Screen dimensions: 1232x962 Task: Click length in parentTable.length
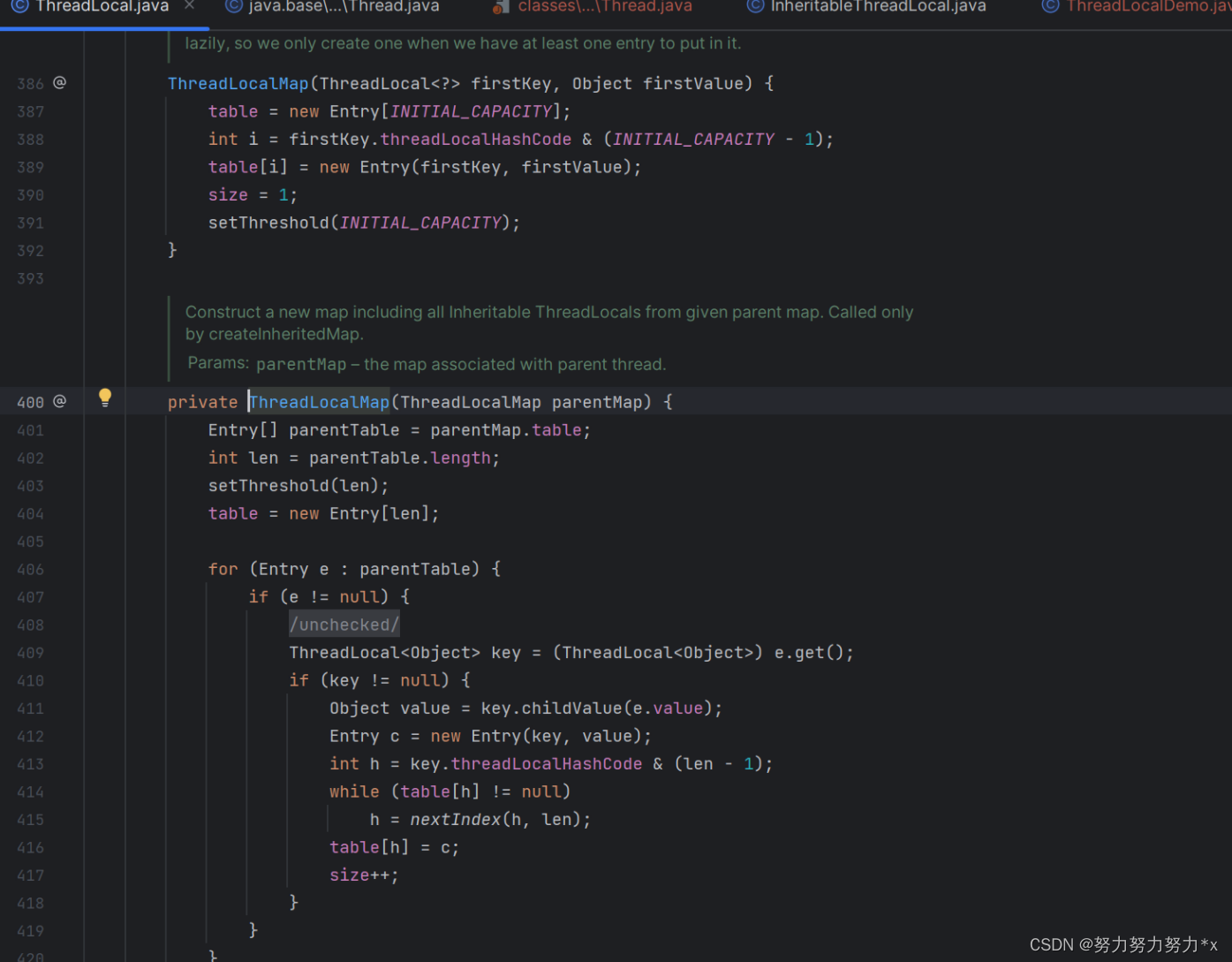coord(460,458)
